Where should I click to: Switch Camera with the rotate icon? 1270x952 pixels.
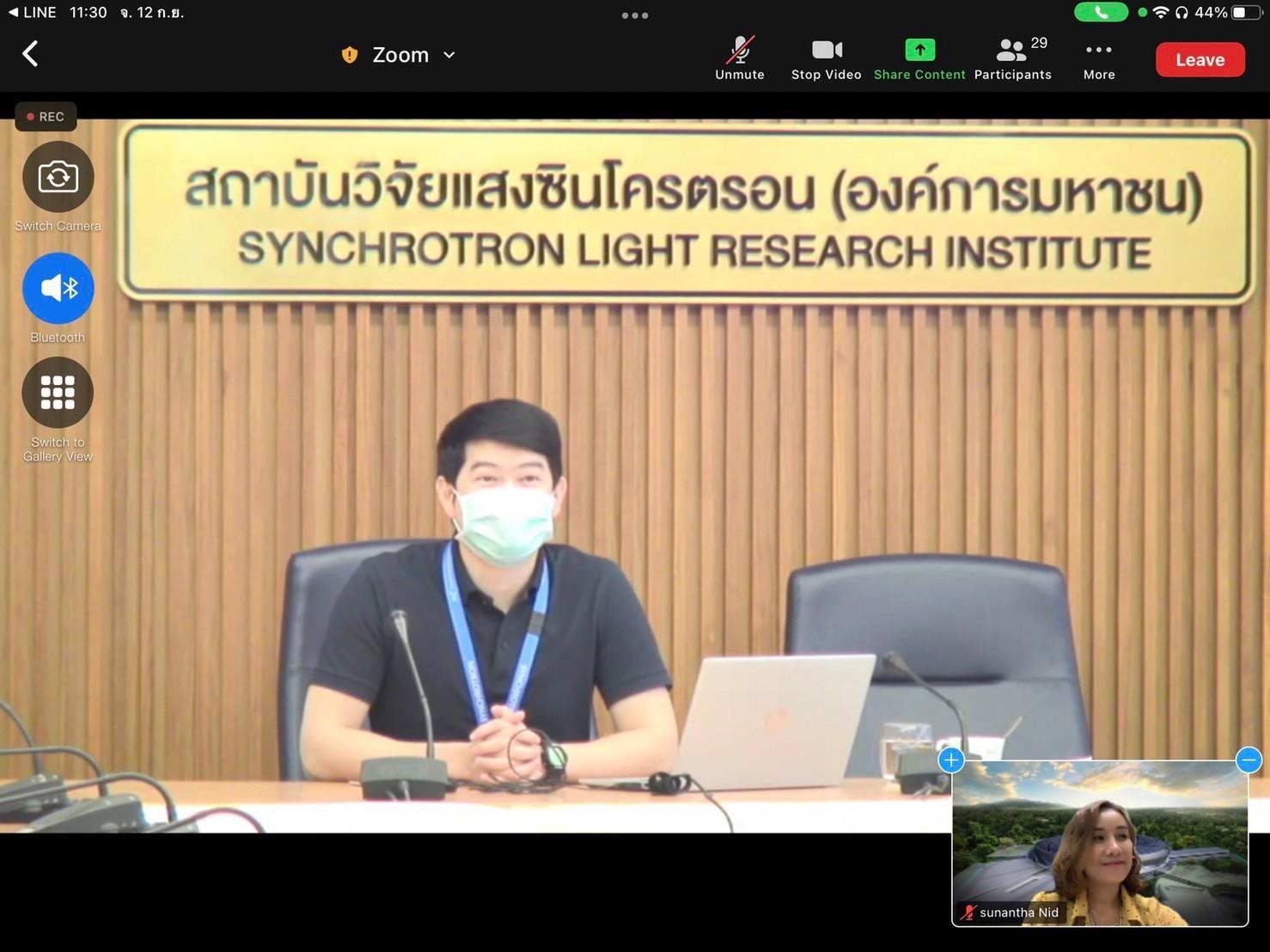pyautogui.click(x=58, y=177)
